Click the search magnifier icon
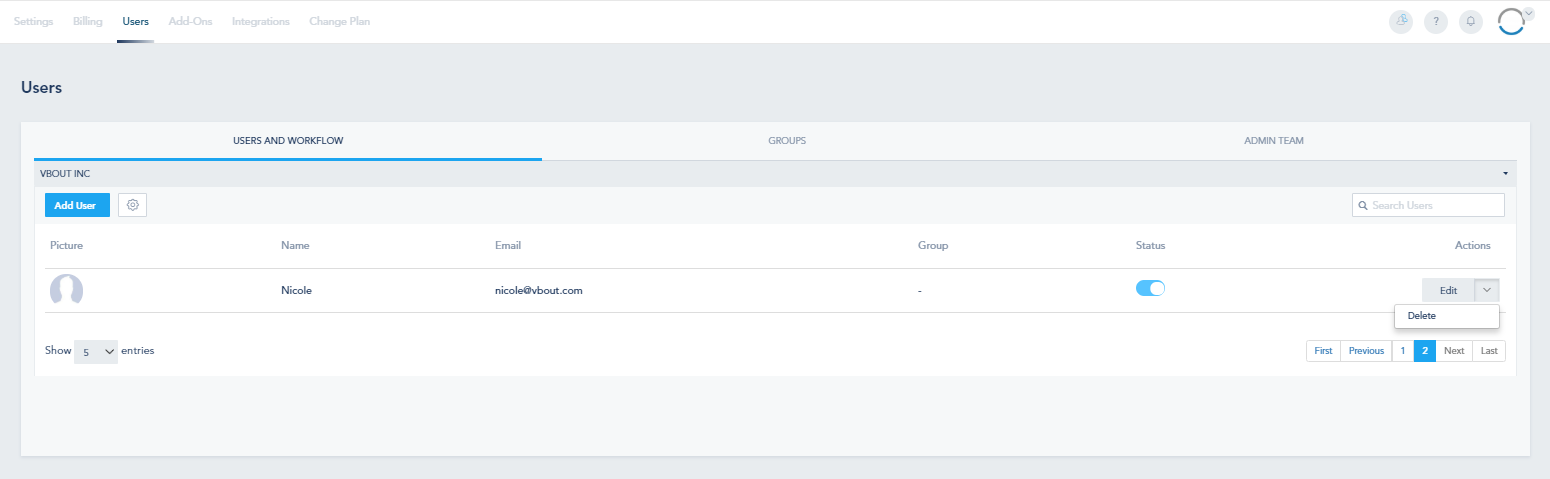This screenshot has height=479, width=1550. pyautogui.click(x=1363, y=205)
